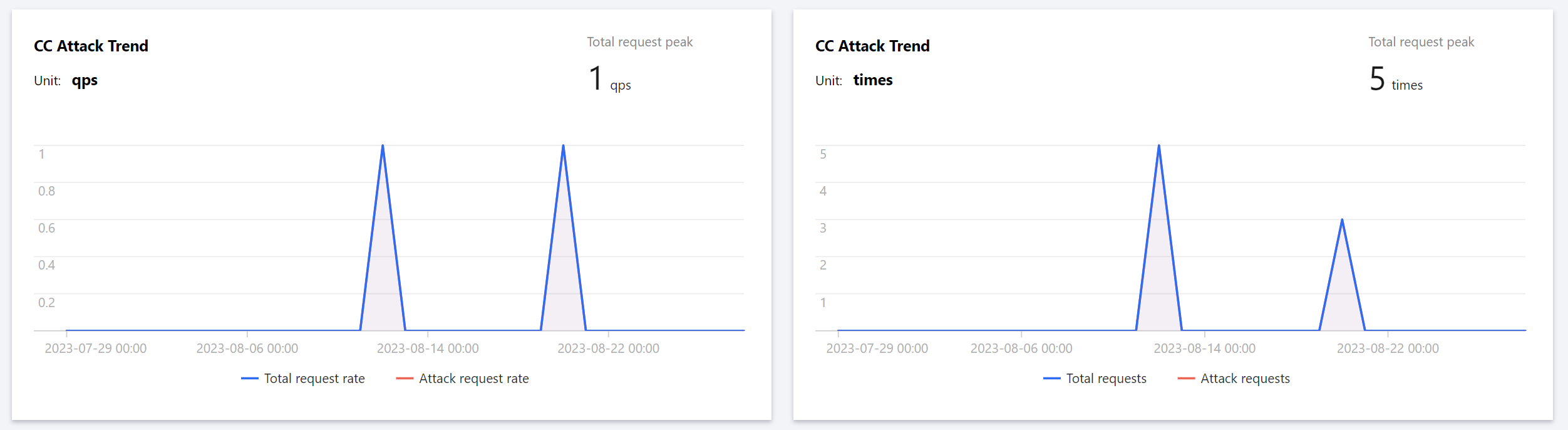Screen dimensions: 1568x430
Task: Click blue line icon beside Total request rate
Action: [249, 379]
